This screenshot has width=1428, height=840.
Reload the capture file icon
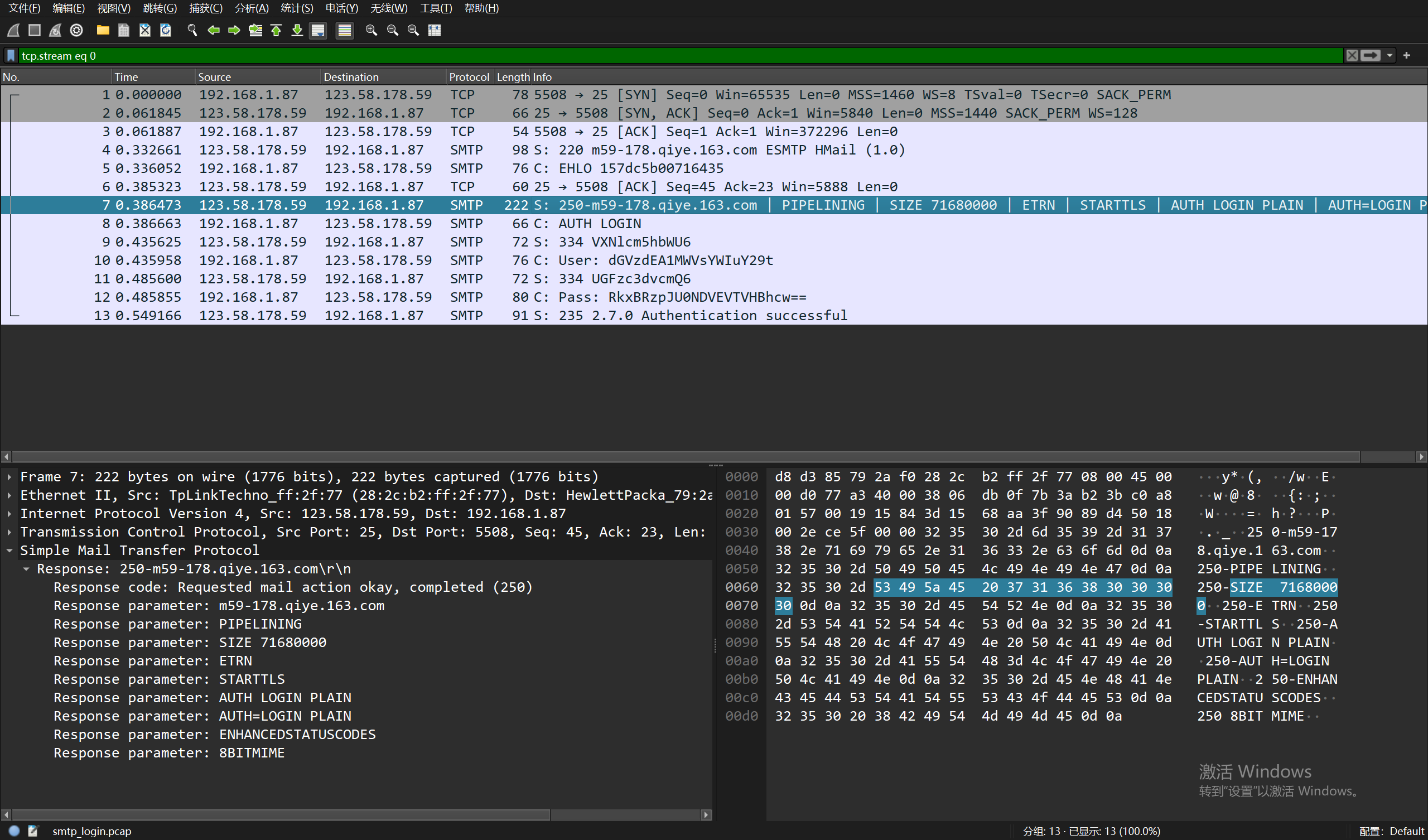[x=166, y=30]
